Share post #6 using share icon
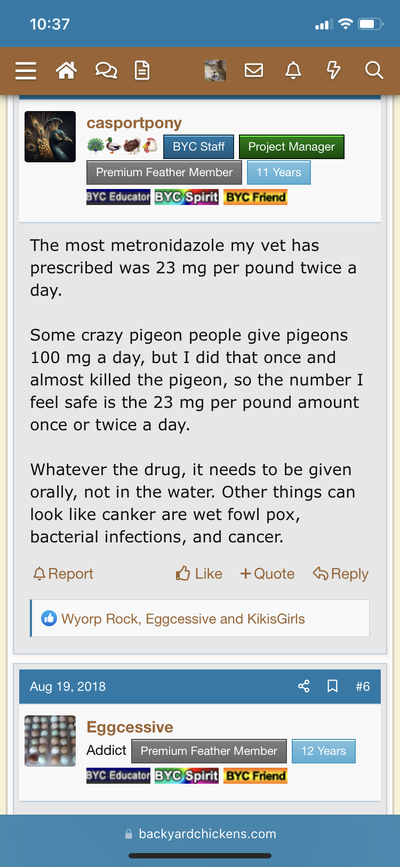 (304, 686)
